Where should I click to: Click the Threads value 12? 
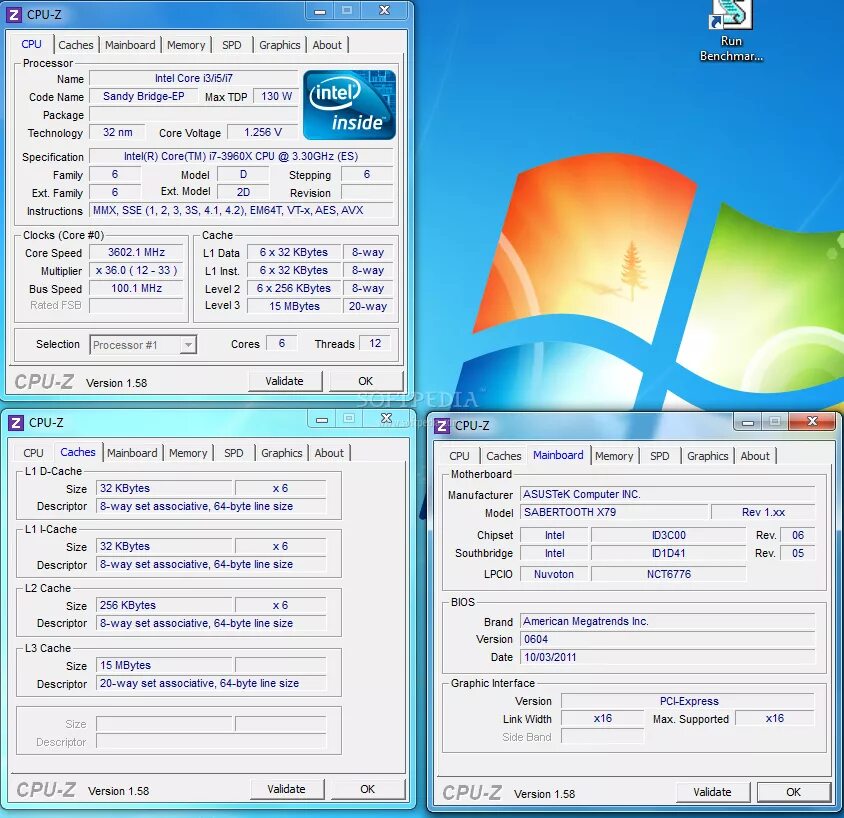375,343
